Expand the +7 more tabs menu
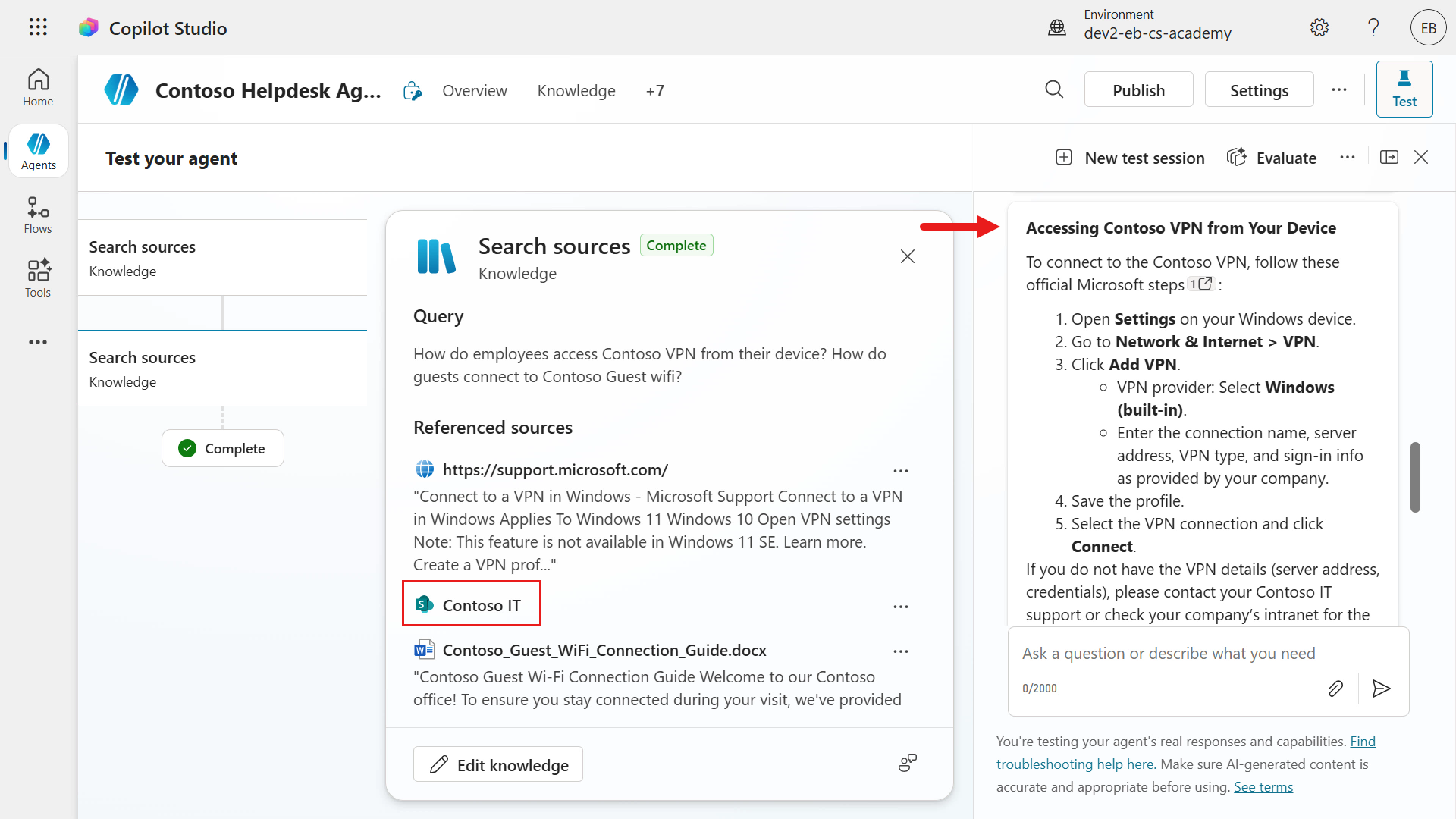Image resolution: width=1456 pixels, height=819 pixels. pyautogui.click(x=654, y=91)
